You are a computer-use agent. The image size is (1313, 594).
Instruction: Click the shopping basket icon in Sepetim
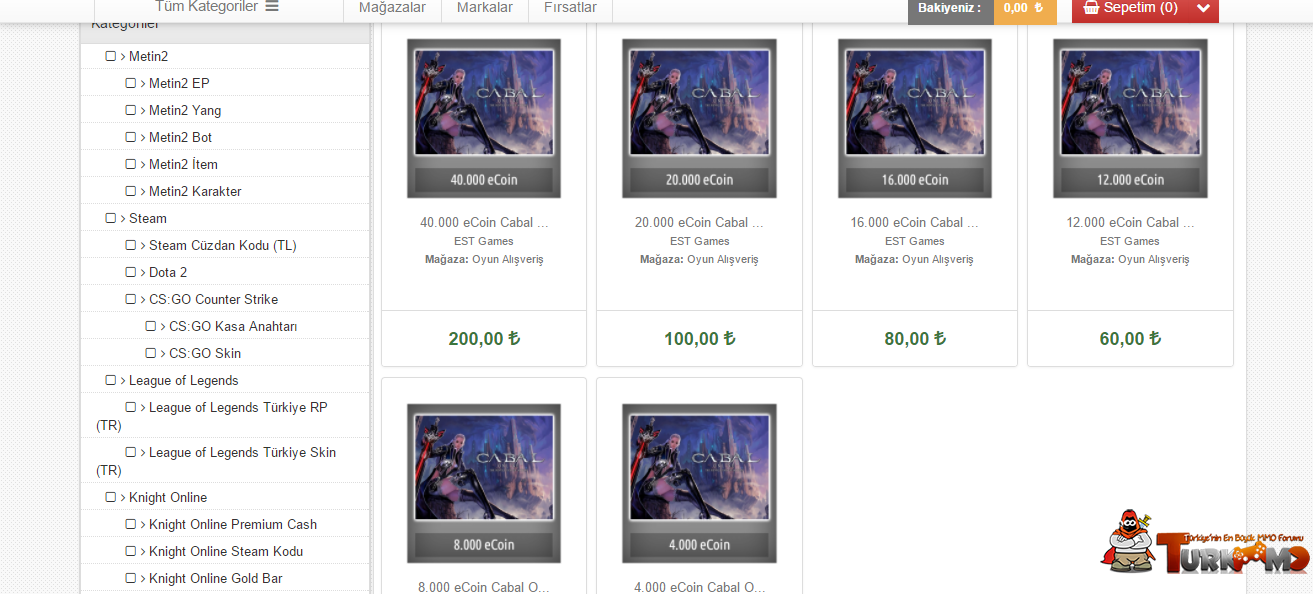click(1091, 7)
